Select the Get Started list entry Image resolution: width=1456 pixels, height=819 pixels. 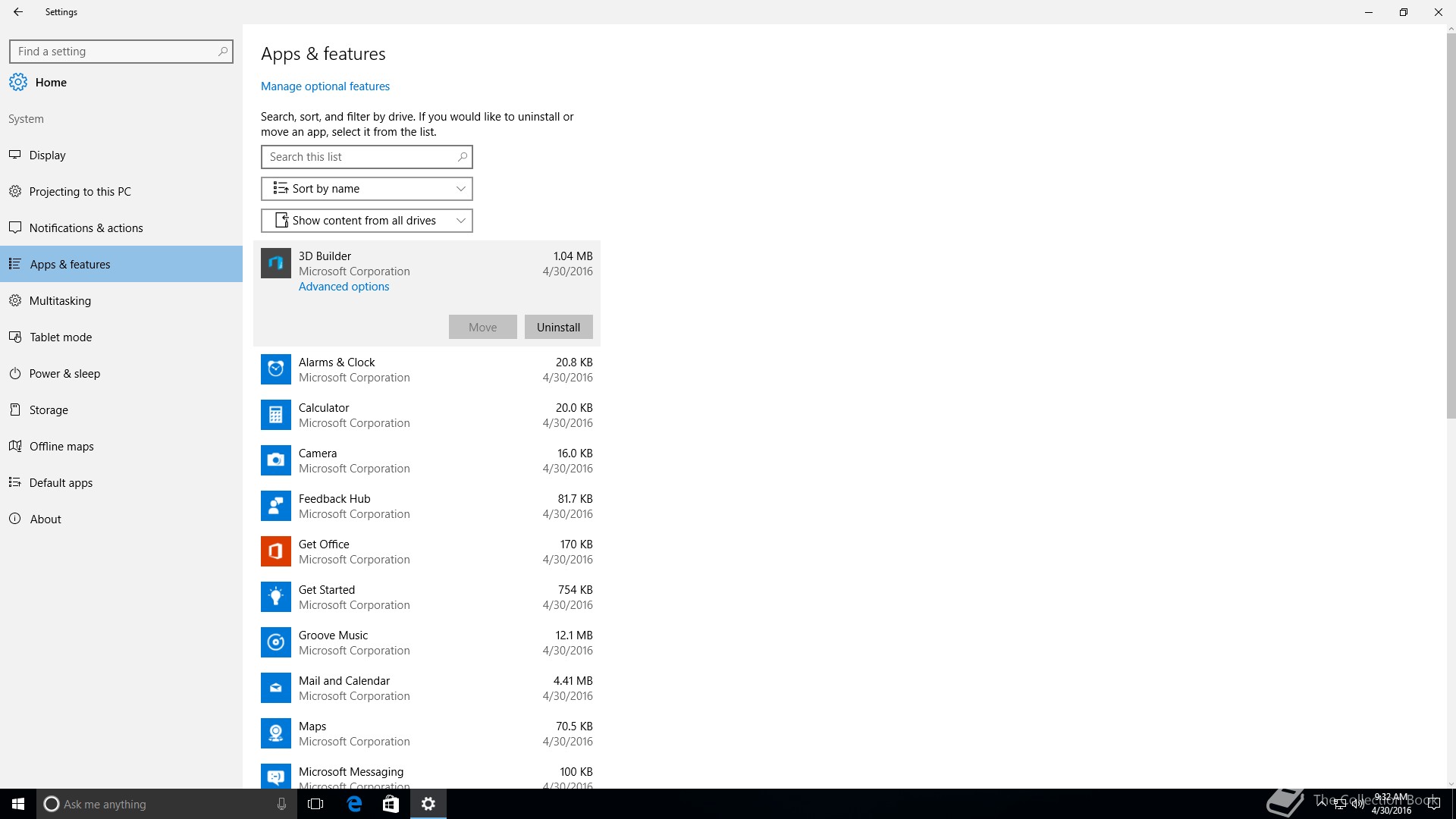(427, 597)
